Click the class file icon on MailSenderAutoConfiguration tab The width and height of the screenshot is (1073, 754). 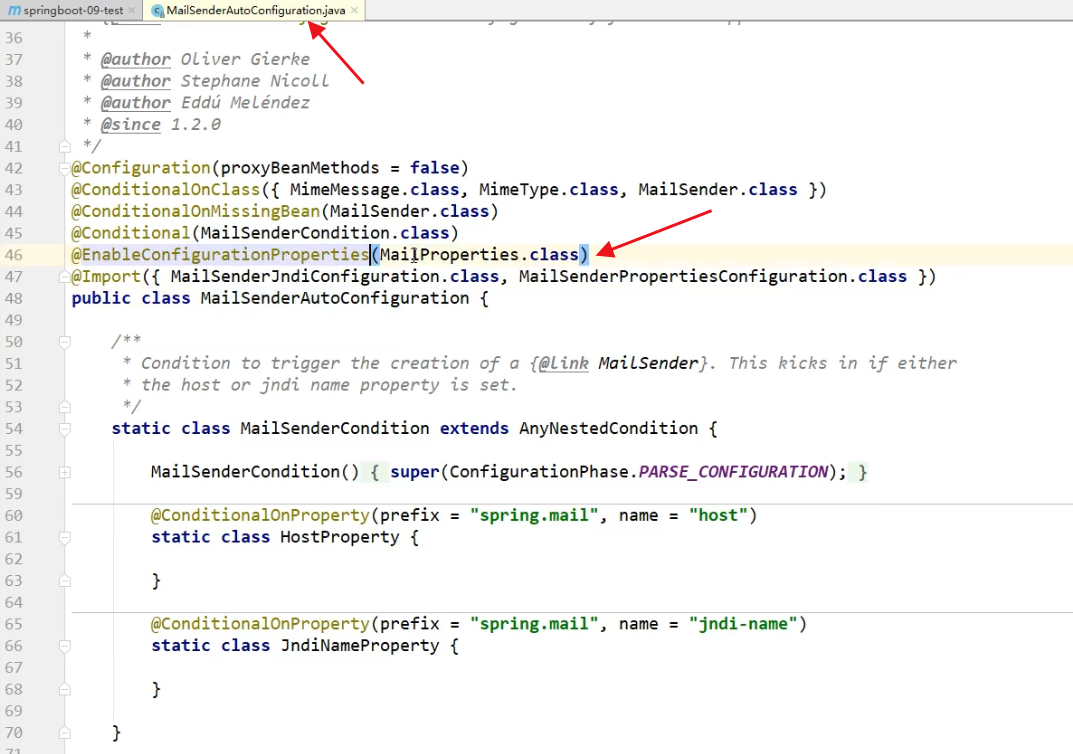157,10
